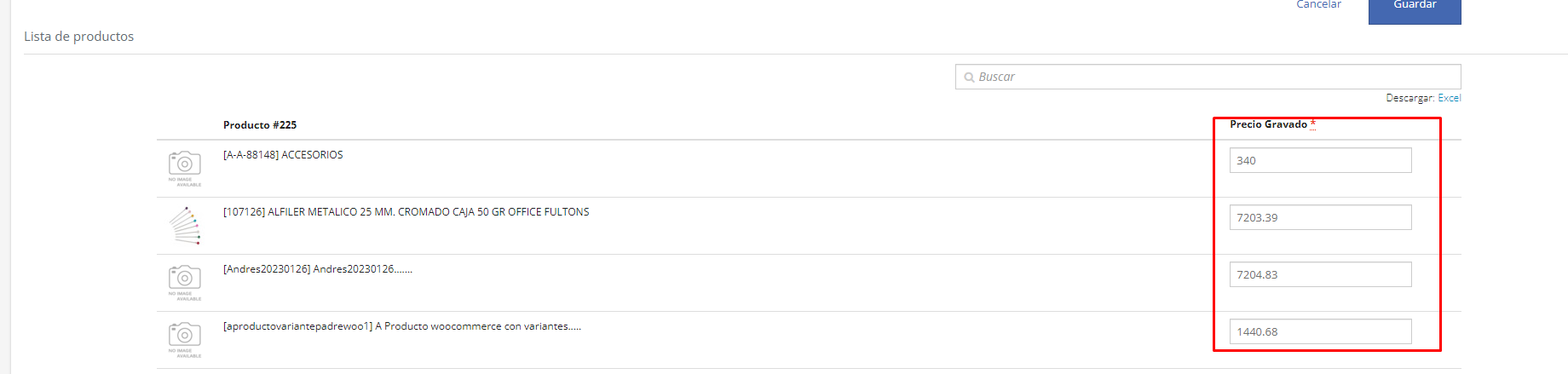The width and height of the screenshot is (1568, 374).
Task: Click the Precio Gravado column header
Action: click(1268, 124)
